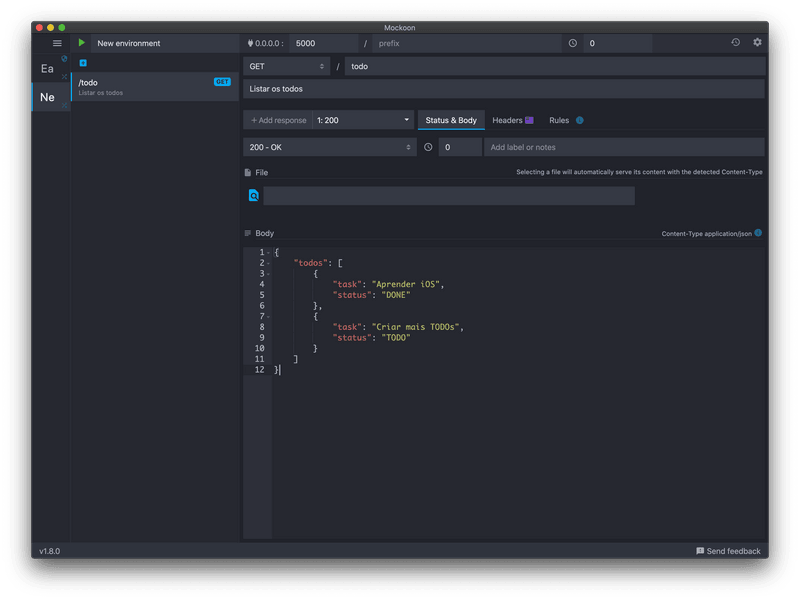The image size is (800, 600).
Task: Click the environment latency clock icon
Action: tap(573, 43)
